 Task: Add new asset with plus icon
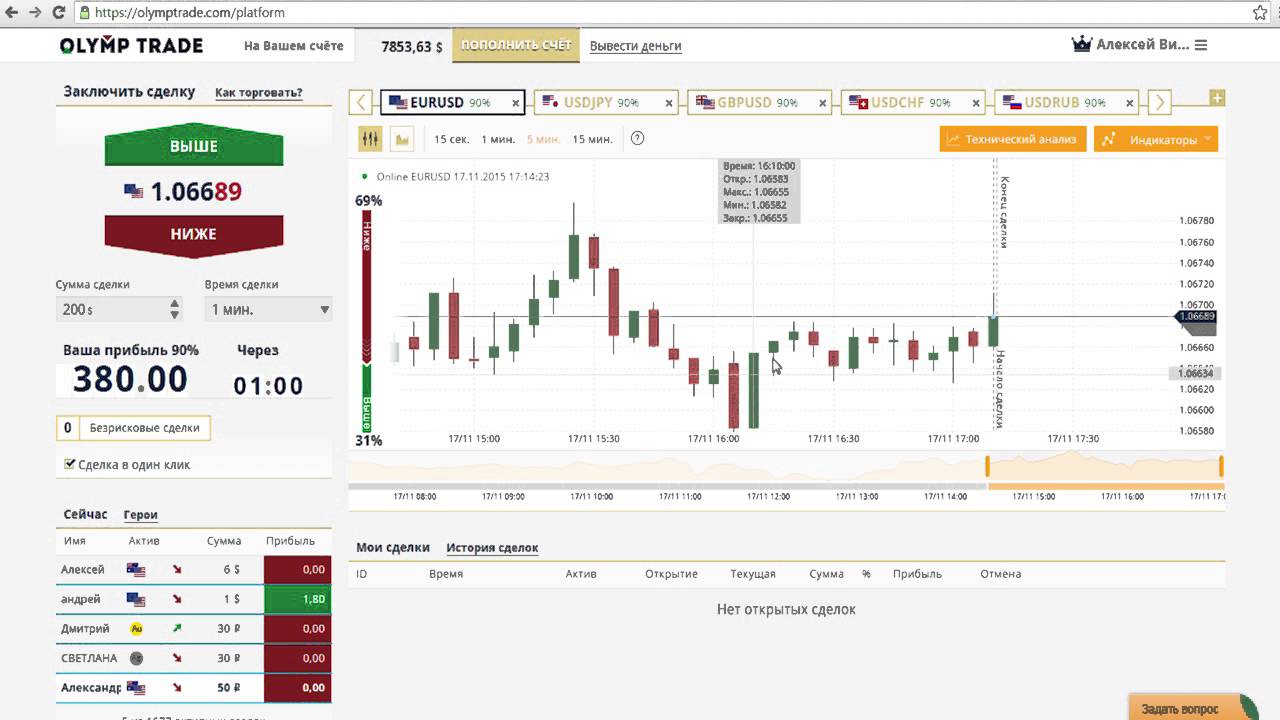[x=1216, y=98]
